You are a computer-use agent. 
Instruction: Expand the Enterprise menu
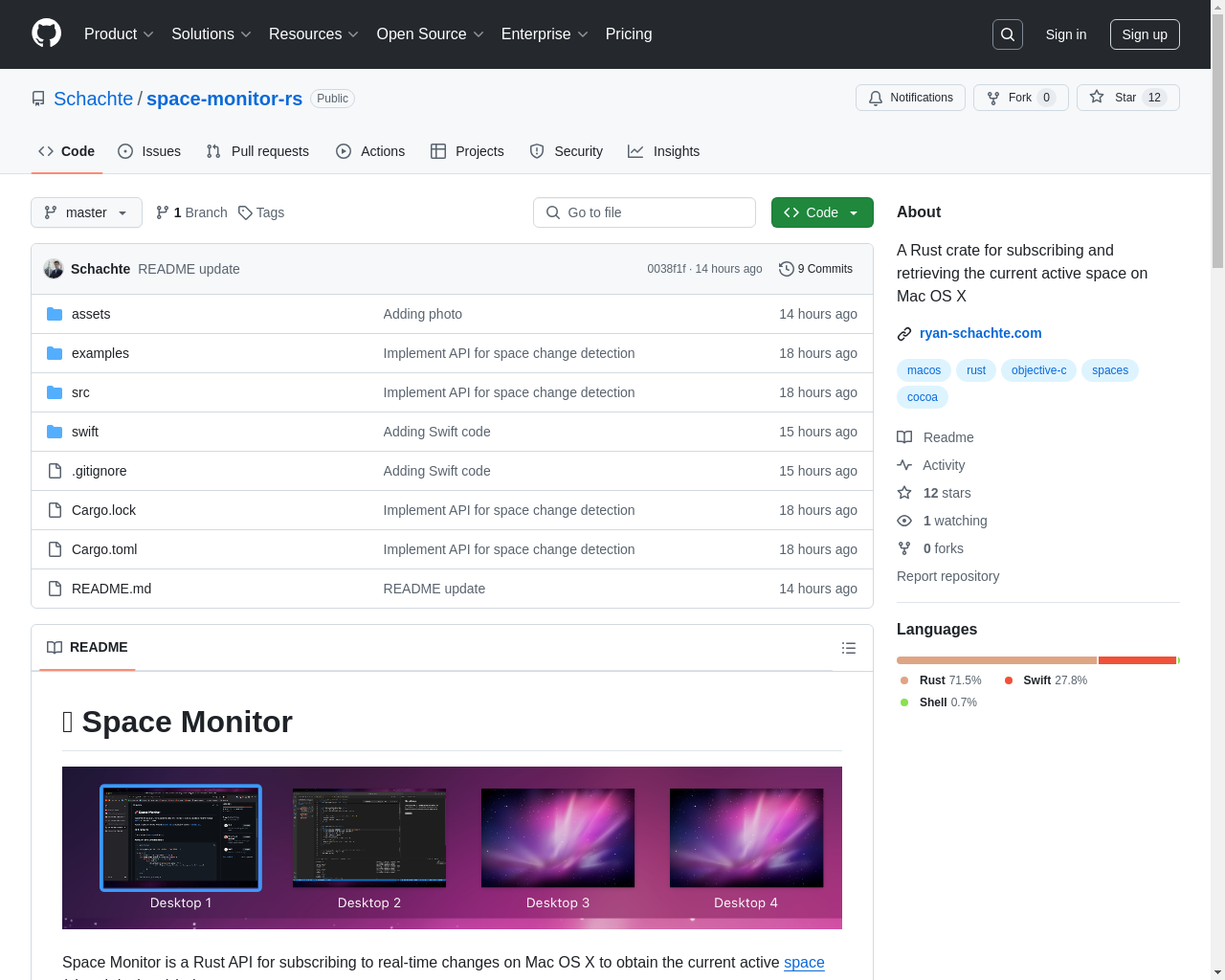tap(545, 34)
